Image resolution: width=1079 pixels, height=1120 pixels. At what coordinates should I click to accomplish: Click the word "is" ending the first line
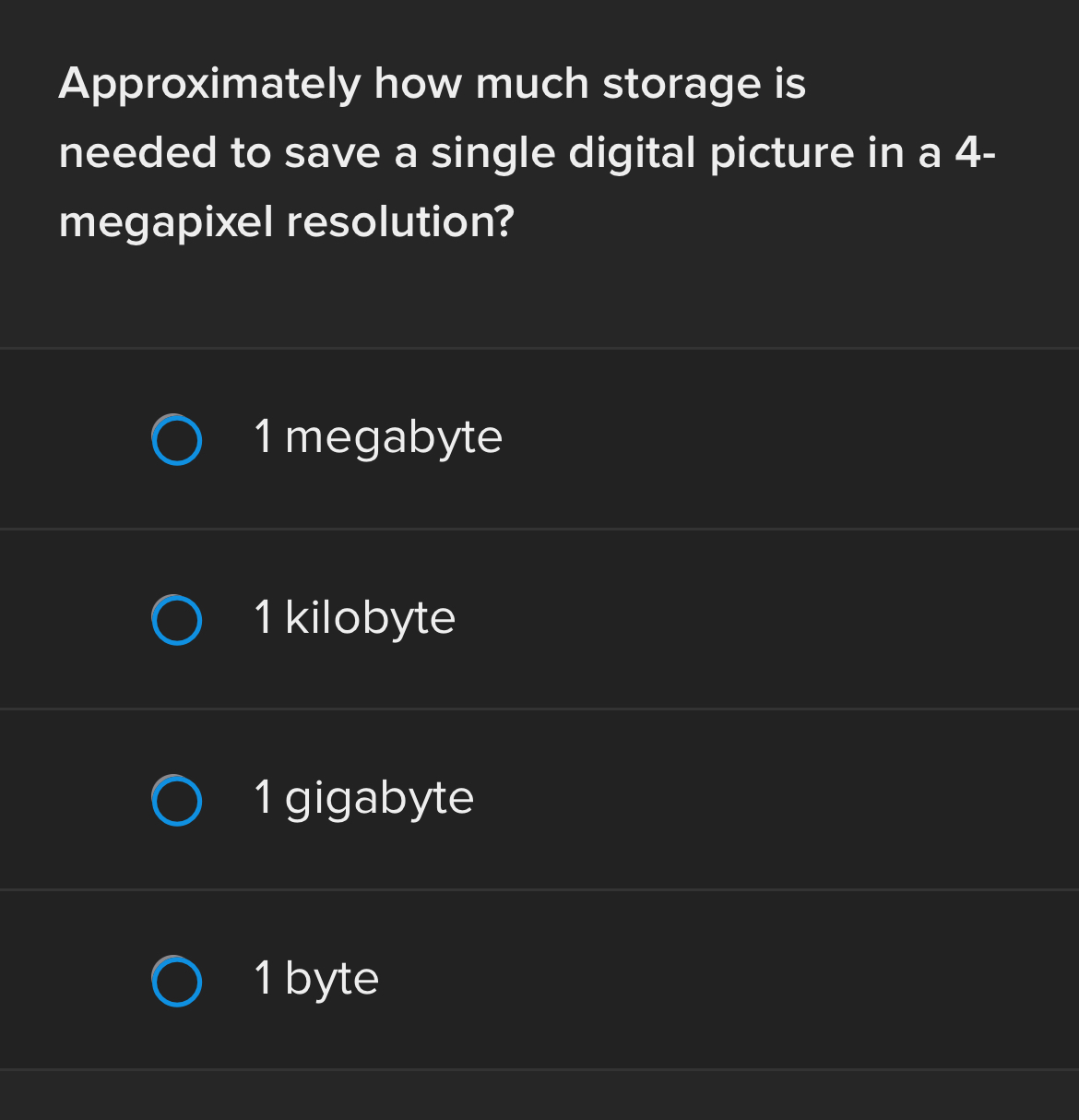pyautogui.click(x=789, y=84)
